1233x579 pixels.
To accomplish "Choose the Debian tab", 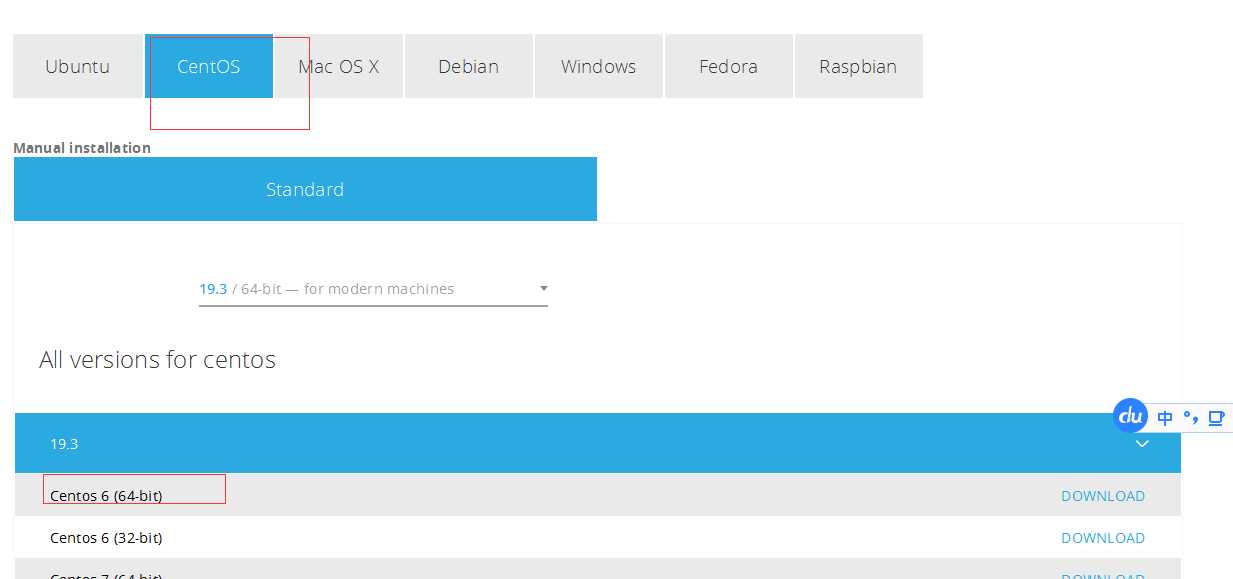I will [x=468, y=67].
